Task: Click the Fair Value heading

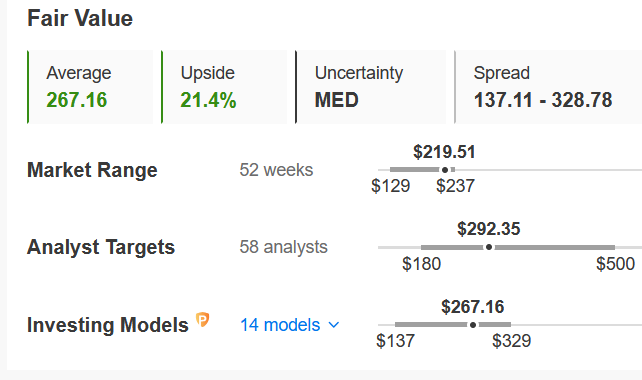Action: click(80, 18)
